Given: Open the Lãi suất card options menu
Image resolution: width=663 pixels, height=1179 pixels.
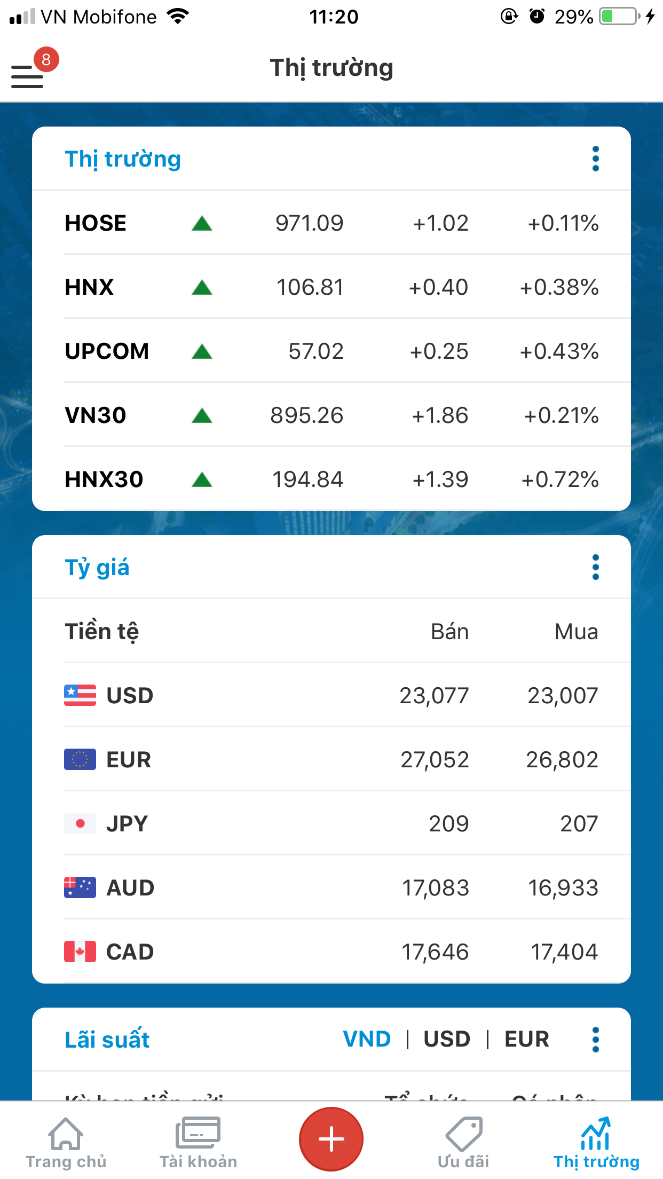Looking at the screenshot, I should [x=596, y=1040].
